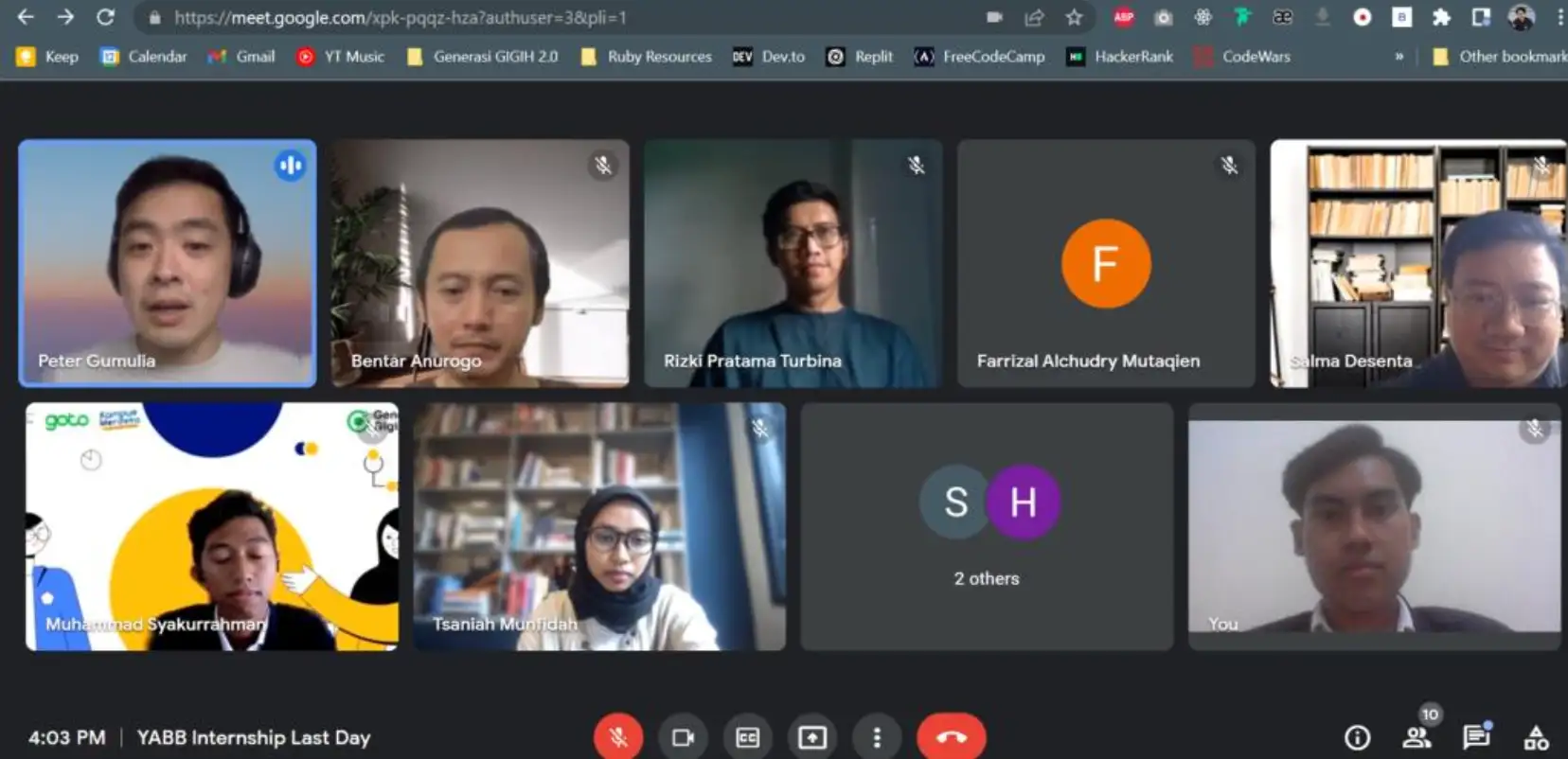Viewport: 1568px width, 759px height.
Task: Bookmark this page with the star icon
Action: pos(1074,17)
